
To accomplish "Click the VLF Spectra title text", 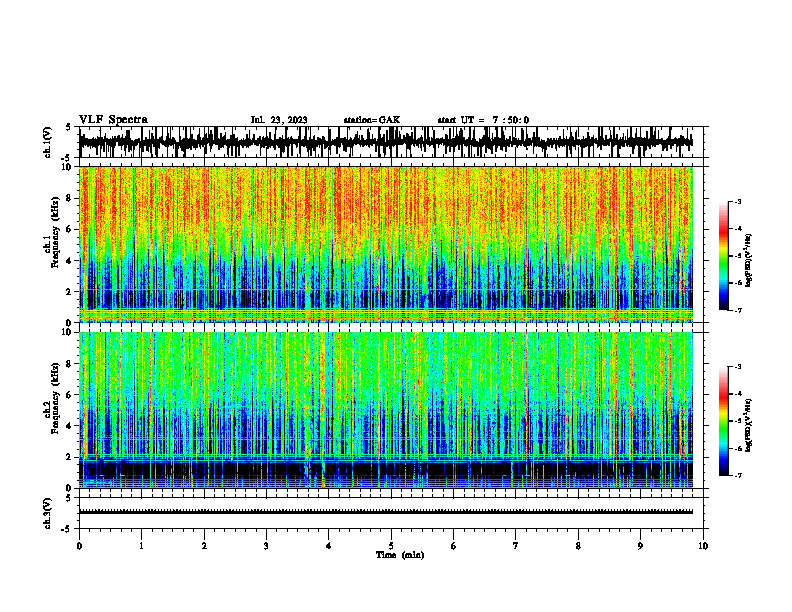I will coord(113,119).
